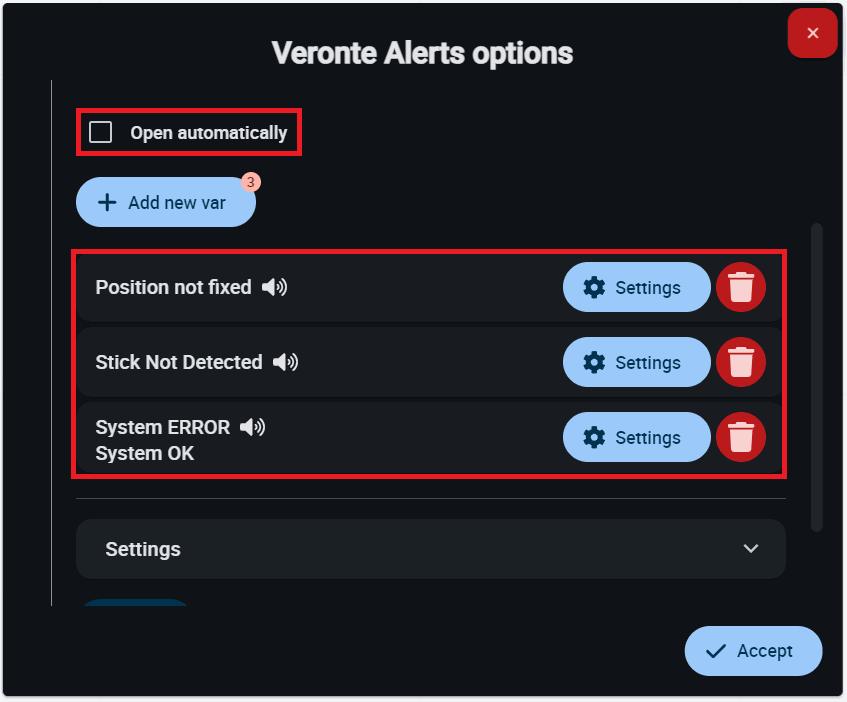Click the red badge showing 3
Screen dimensions: 847x702
tap(250, 182)
